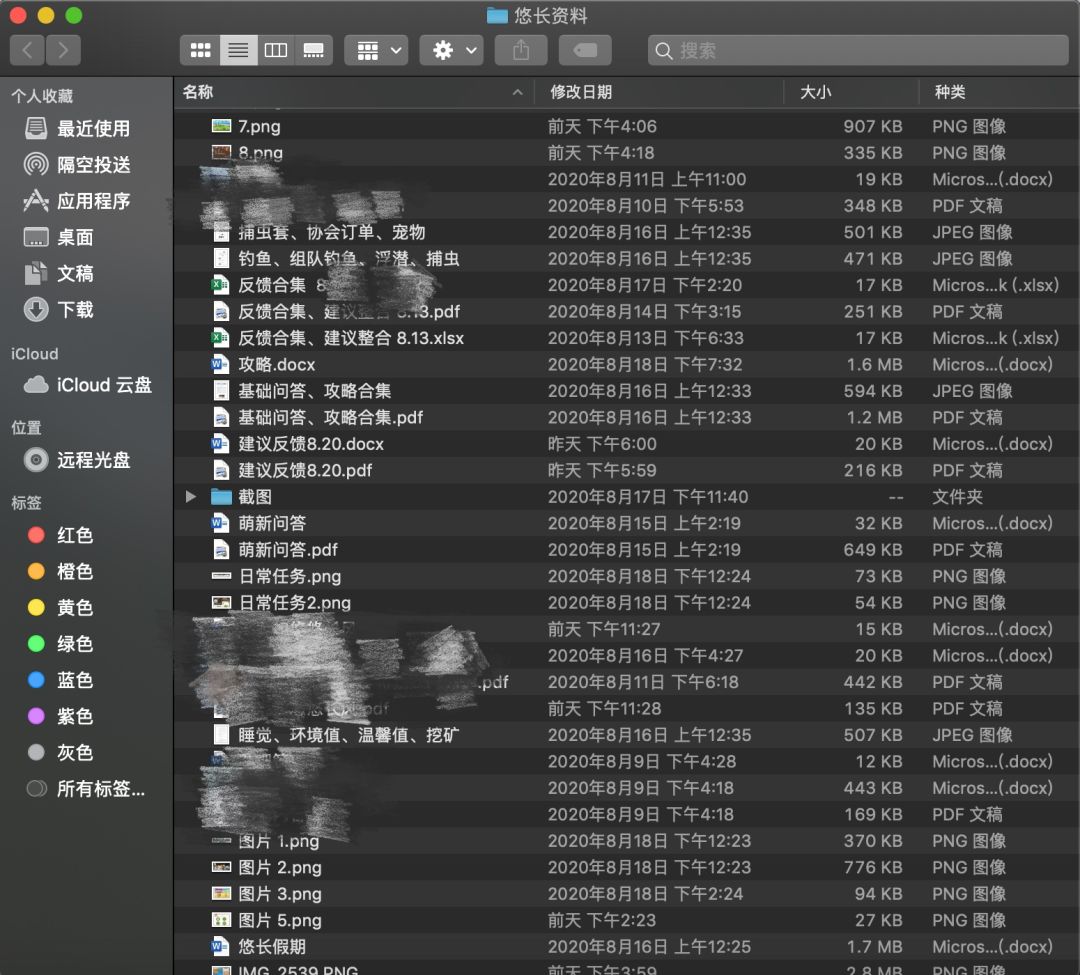Image resolution: width=1080 pixels, height=975 pixels.
Task: Switch to gallery view mode
Action: (313, 50)
